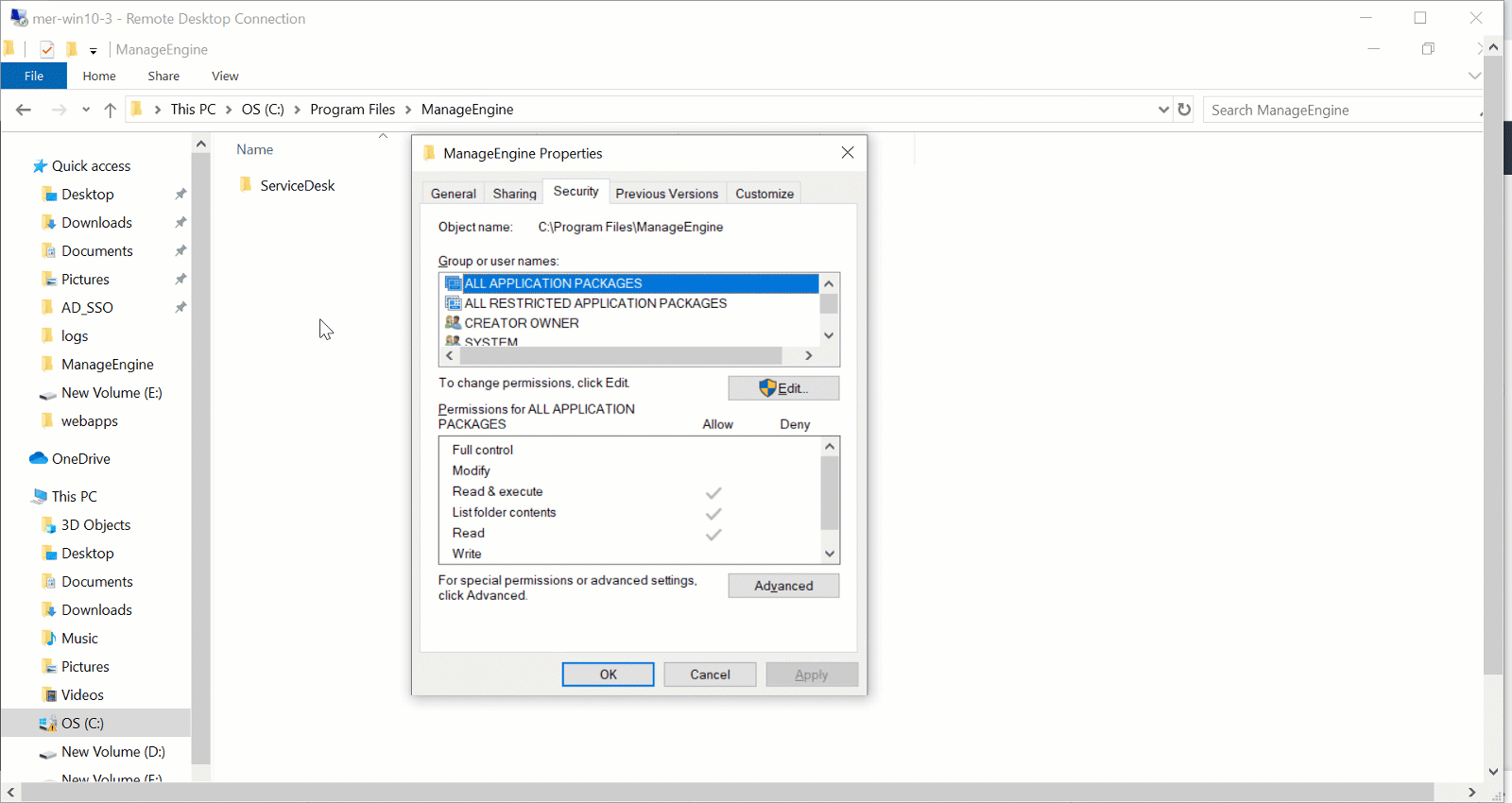Image resolution: width=1512 pixels, height=803 pixels.
Task: Open the Pictures icon under Quick access
Action: [x=49, y=280]
